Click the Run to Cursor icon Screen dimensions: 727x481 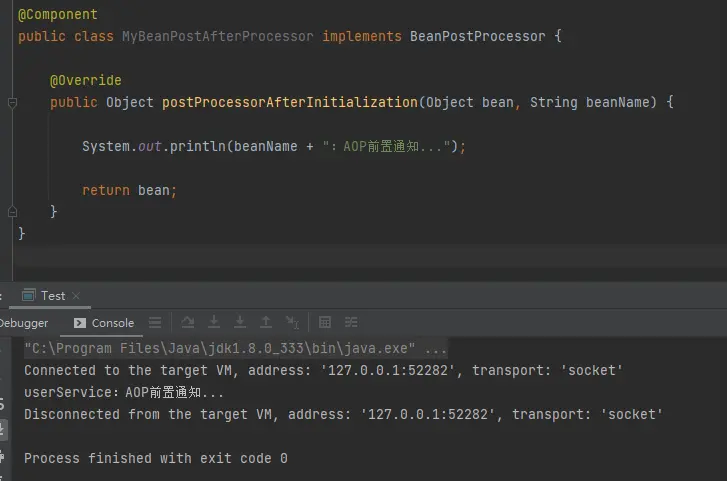[292, 323]
